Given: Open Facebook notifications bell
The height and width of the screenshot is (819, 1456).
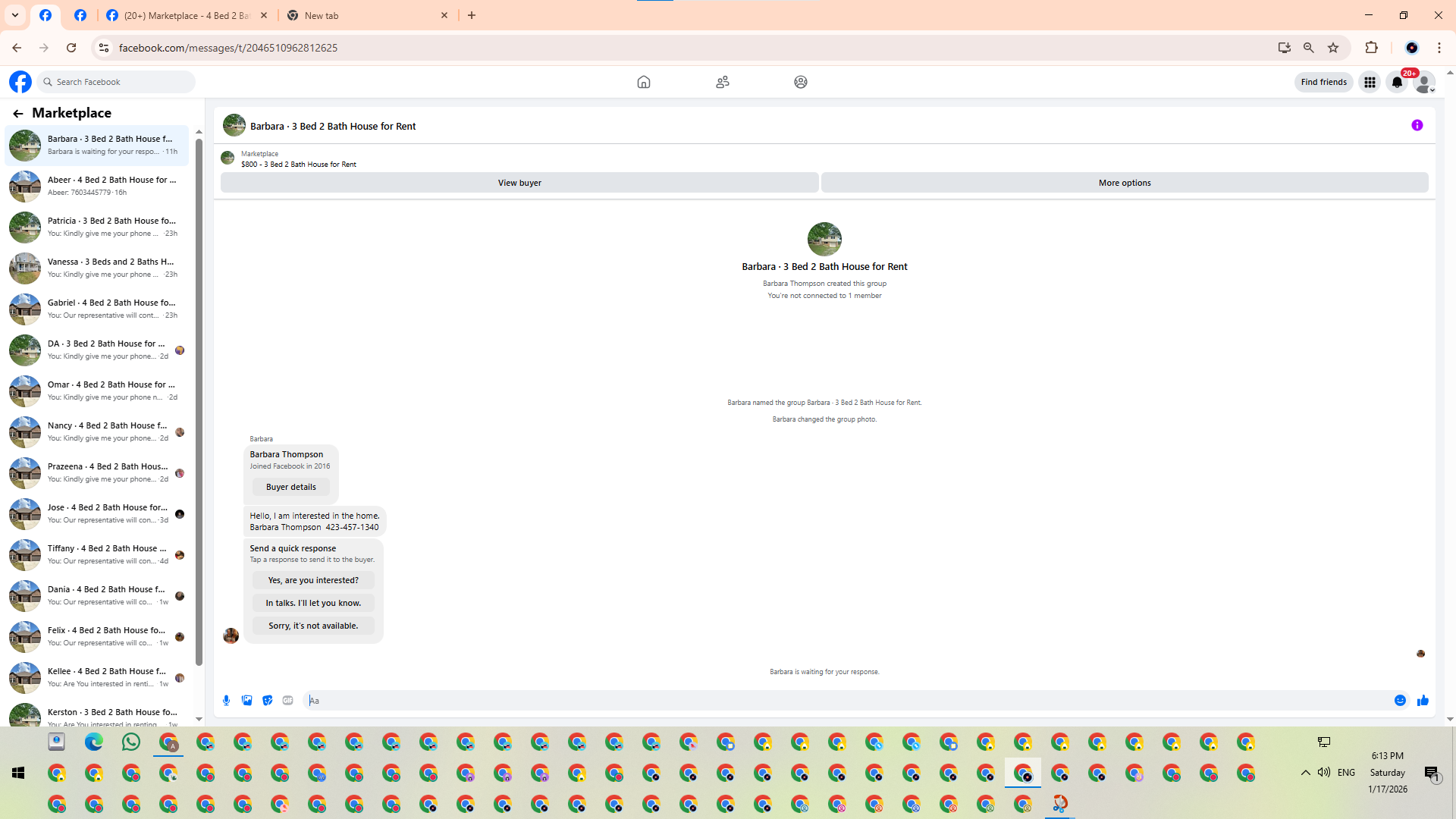Looking at the screenshot, I should [x=1397, y=82].
